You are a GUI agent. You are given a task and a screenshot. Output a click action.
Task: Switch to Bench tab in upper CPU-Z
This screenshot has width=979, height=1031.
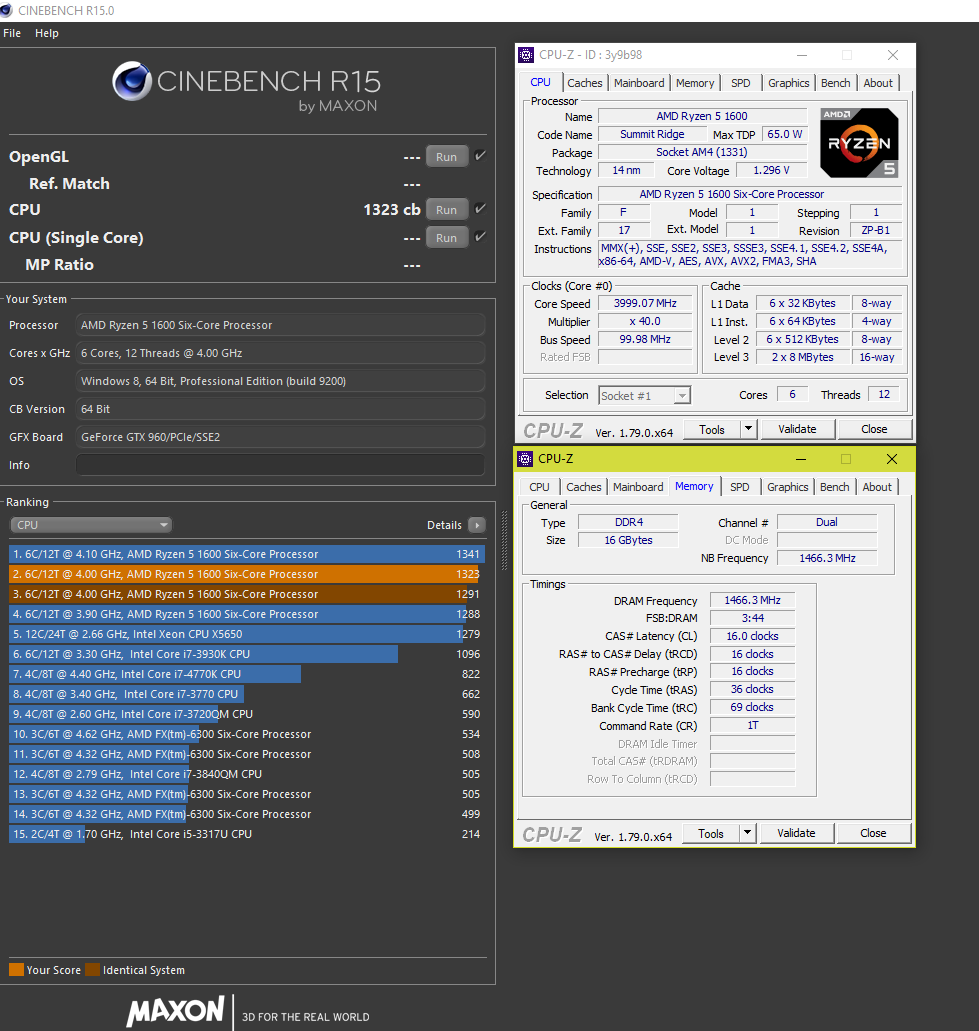point(836,83)
